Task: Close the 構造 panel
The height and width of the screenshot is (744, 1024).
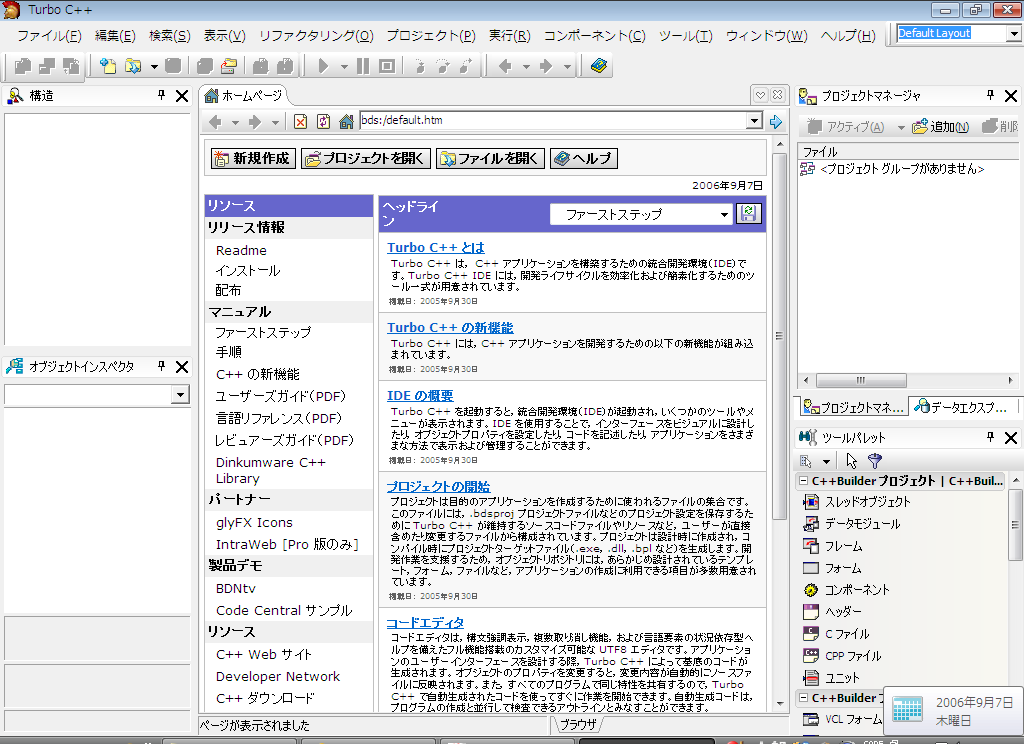Action: tap(182, 96)
